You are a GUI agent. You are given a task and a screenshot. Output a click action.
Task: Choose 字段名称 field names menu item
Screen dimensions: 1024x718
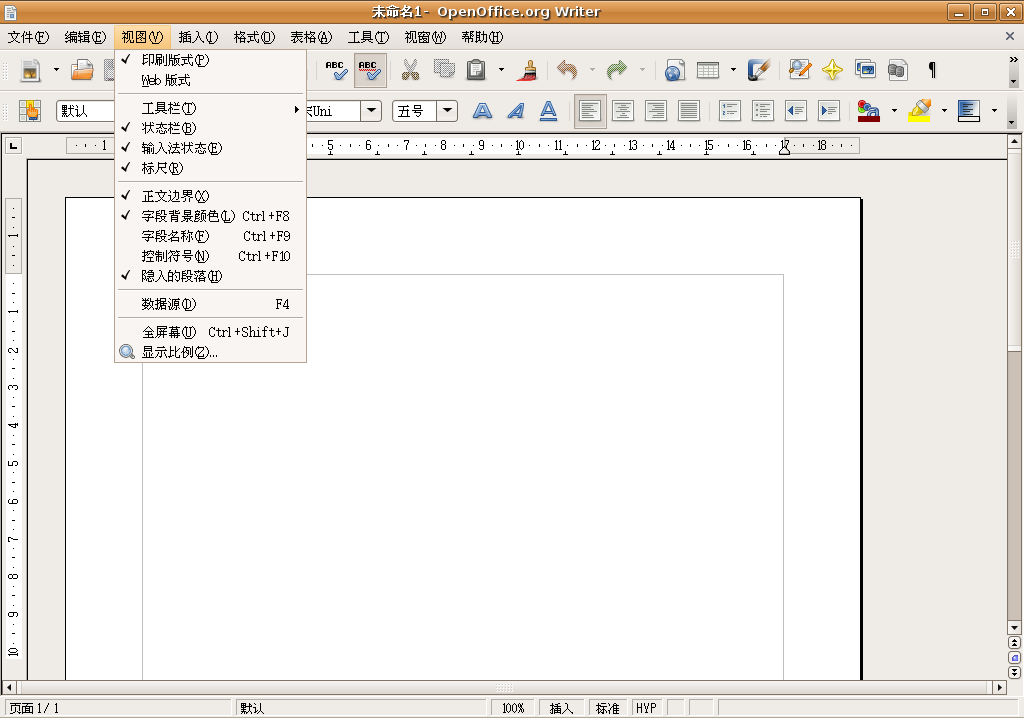click(210, 237)
